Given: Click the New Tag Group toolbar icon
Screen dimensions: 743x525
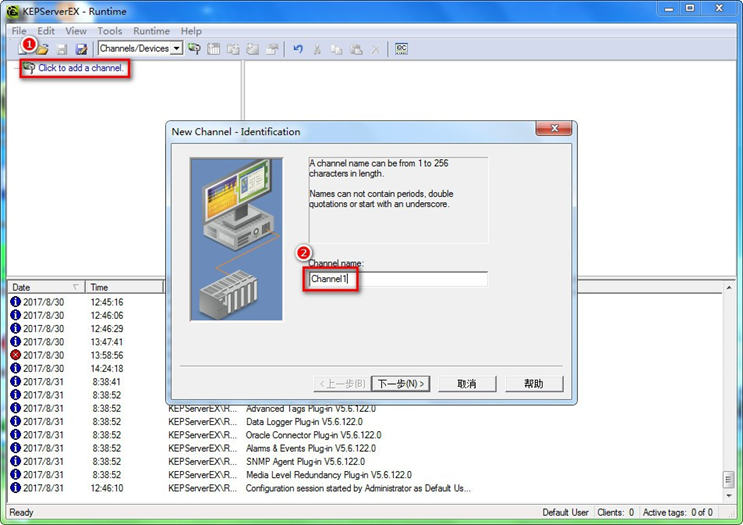Looking at the screenshot, I should click(x=233, y=49).
